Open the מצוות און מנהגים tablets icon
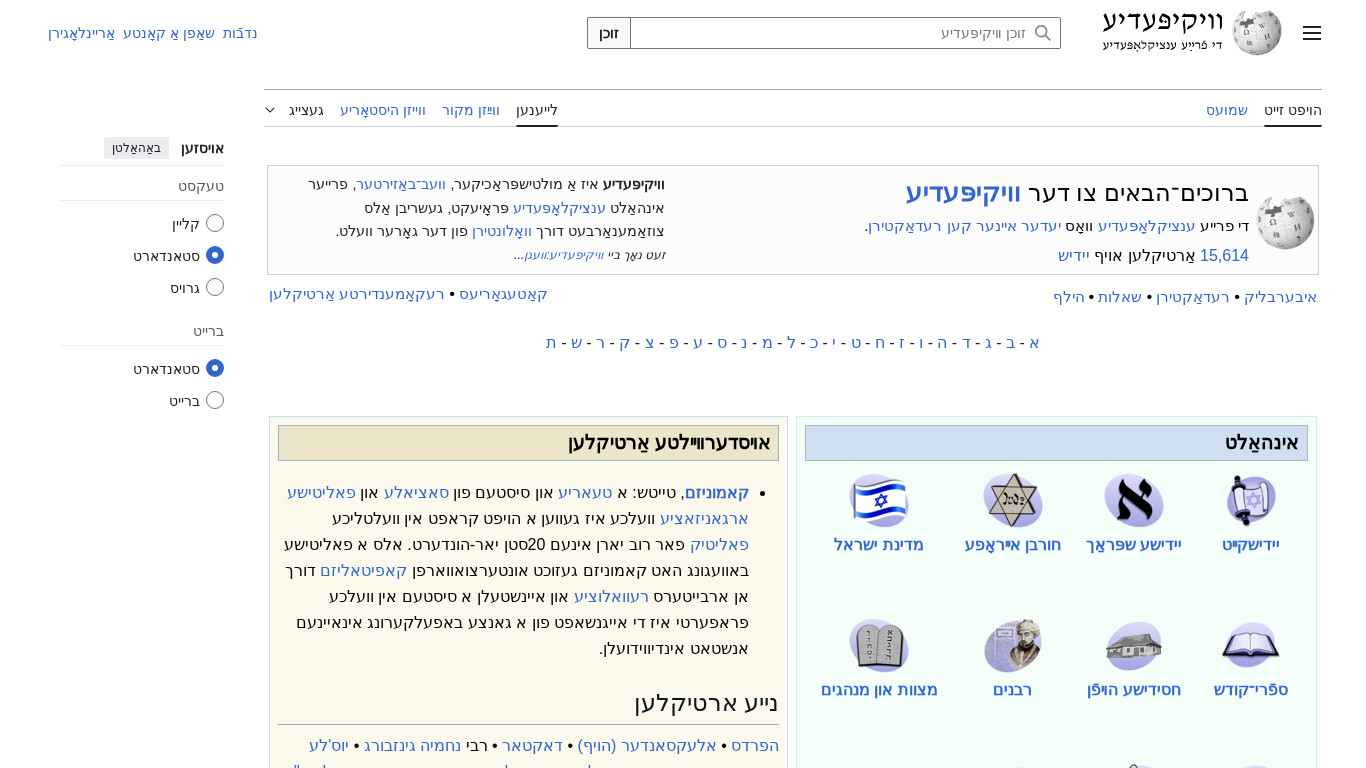Image resolution: width=1366 pixels, height=768 pixels. pyautogui.click(x=879, y=645)
